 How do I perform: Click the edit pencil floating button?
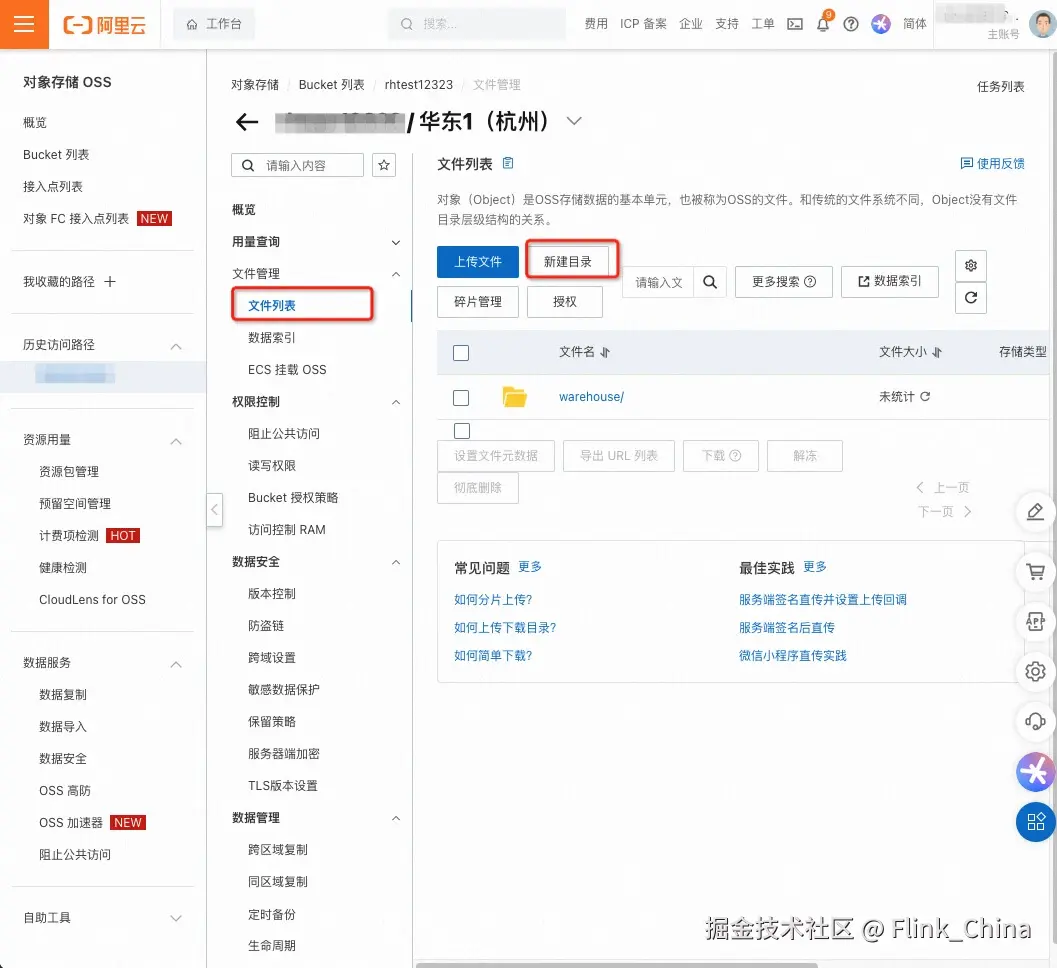tap(1035, 512)
